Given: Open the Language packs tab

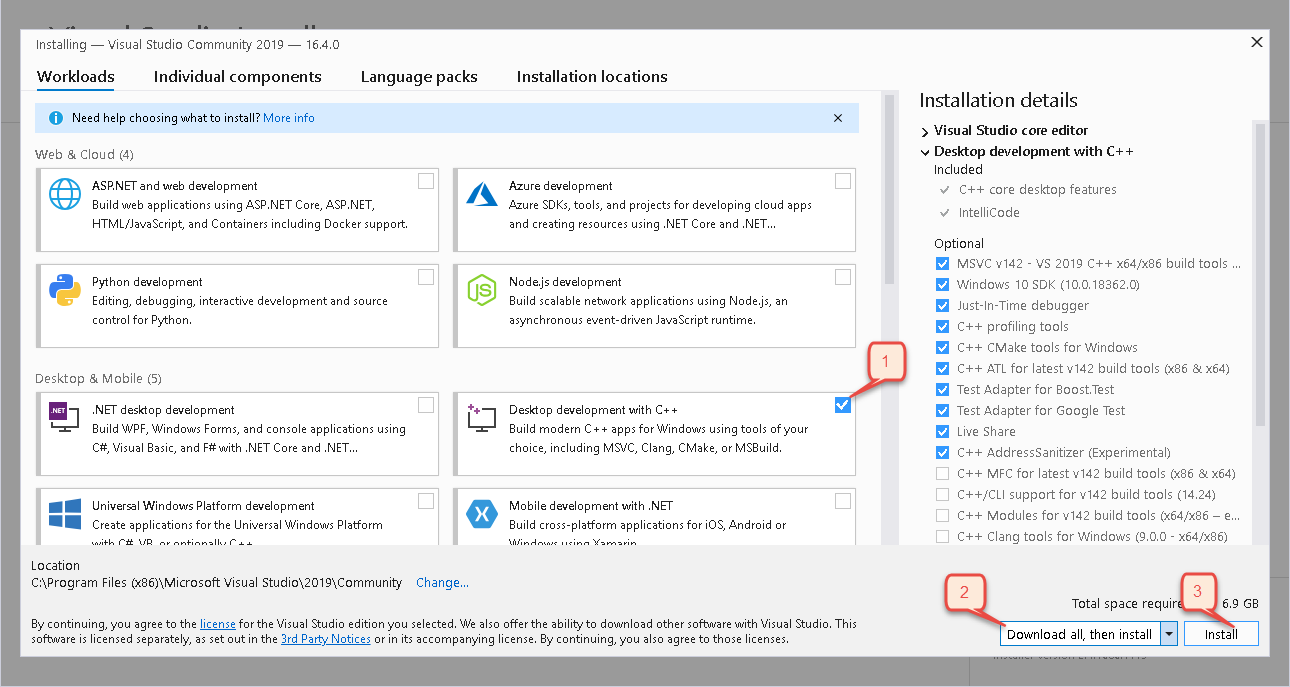Looking at the screenshot, I should coord(419,77).
